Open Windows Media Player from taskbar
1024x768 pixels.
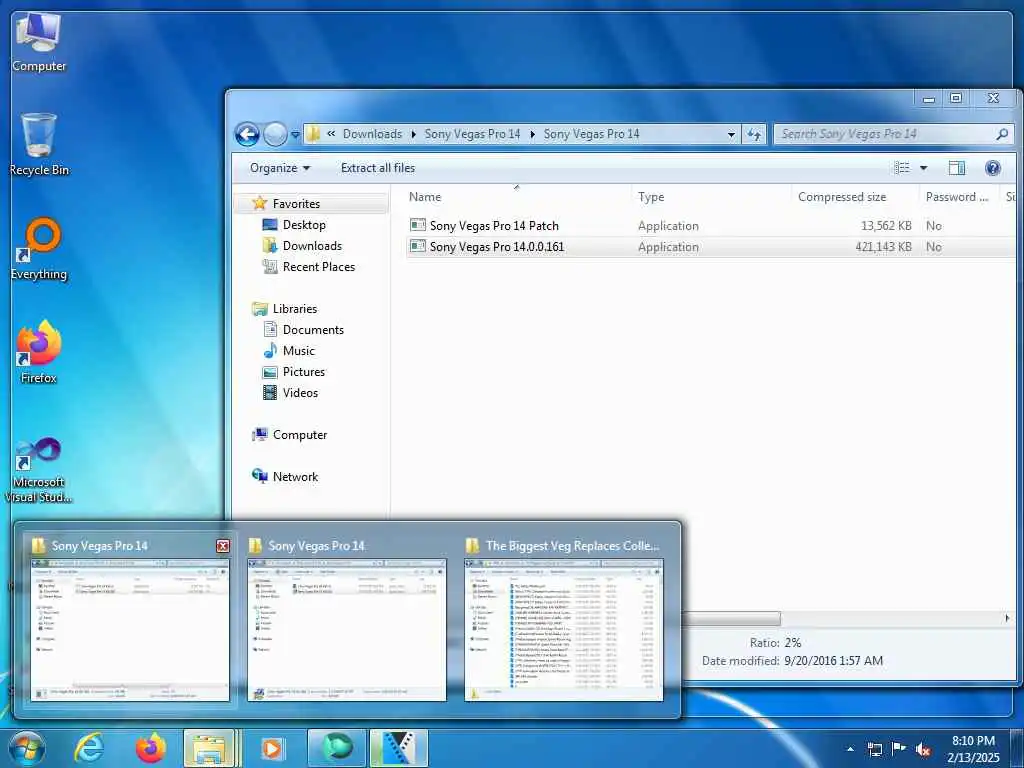coord(271,748)
